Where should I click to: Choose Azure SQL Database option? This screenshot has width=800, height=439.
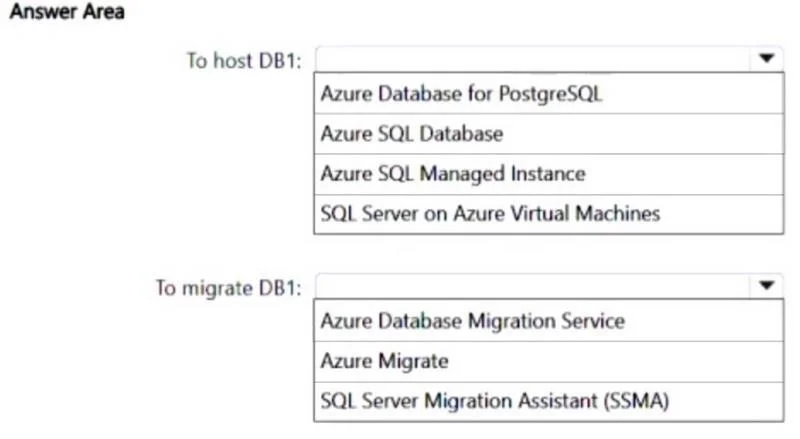[x=549, y=134]
